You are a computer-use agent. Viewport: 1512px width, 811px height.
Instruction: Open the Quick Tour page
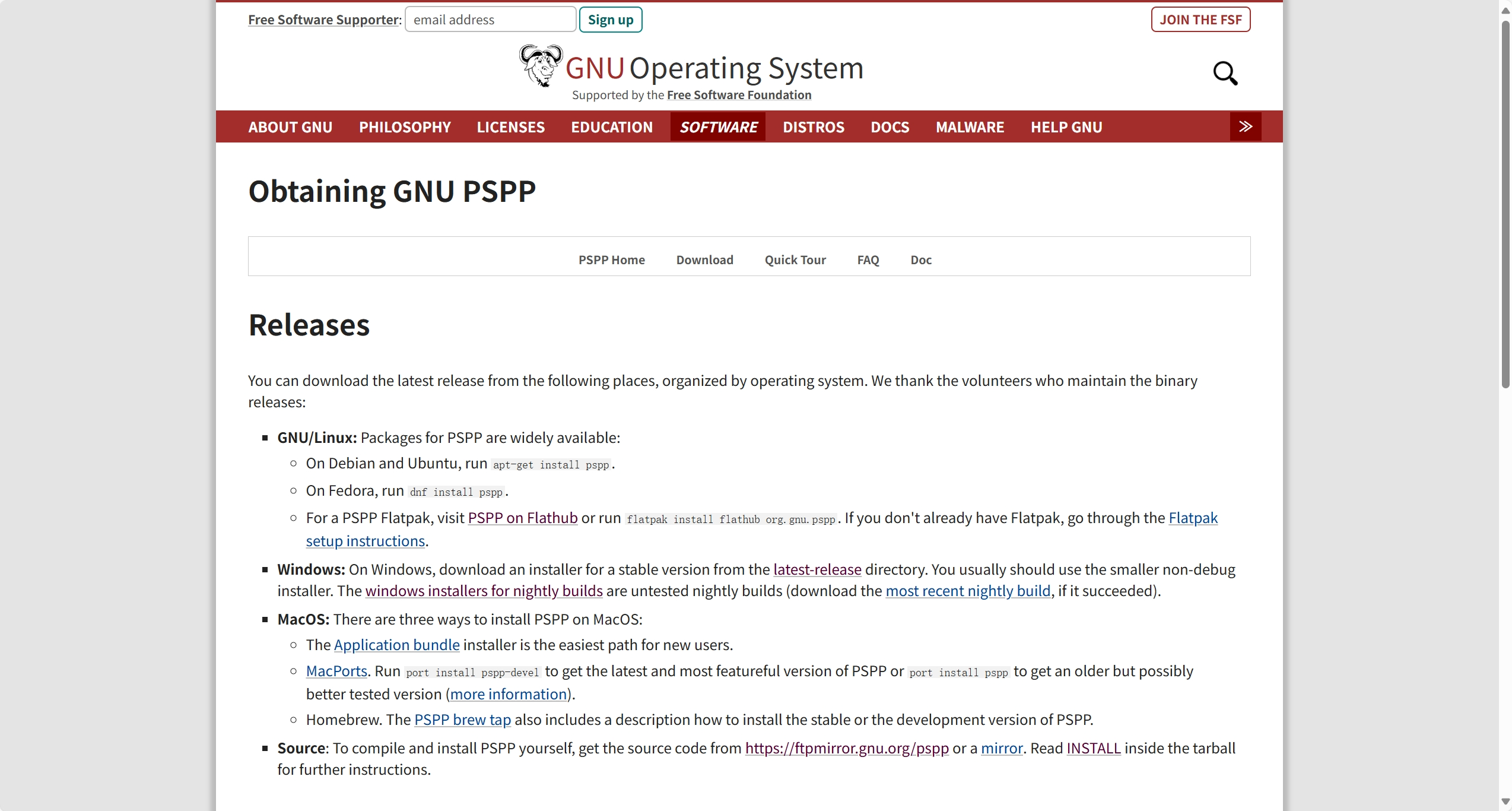point(795,259)
